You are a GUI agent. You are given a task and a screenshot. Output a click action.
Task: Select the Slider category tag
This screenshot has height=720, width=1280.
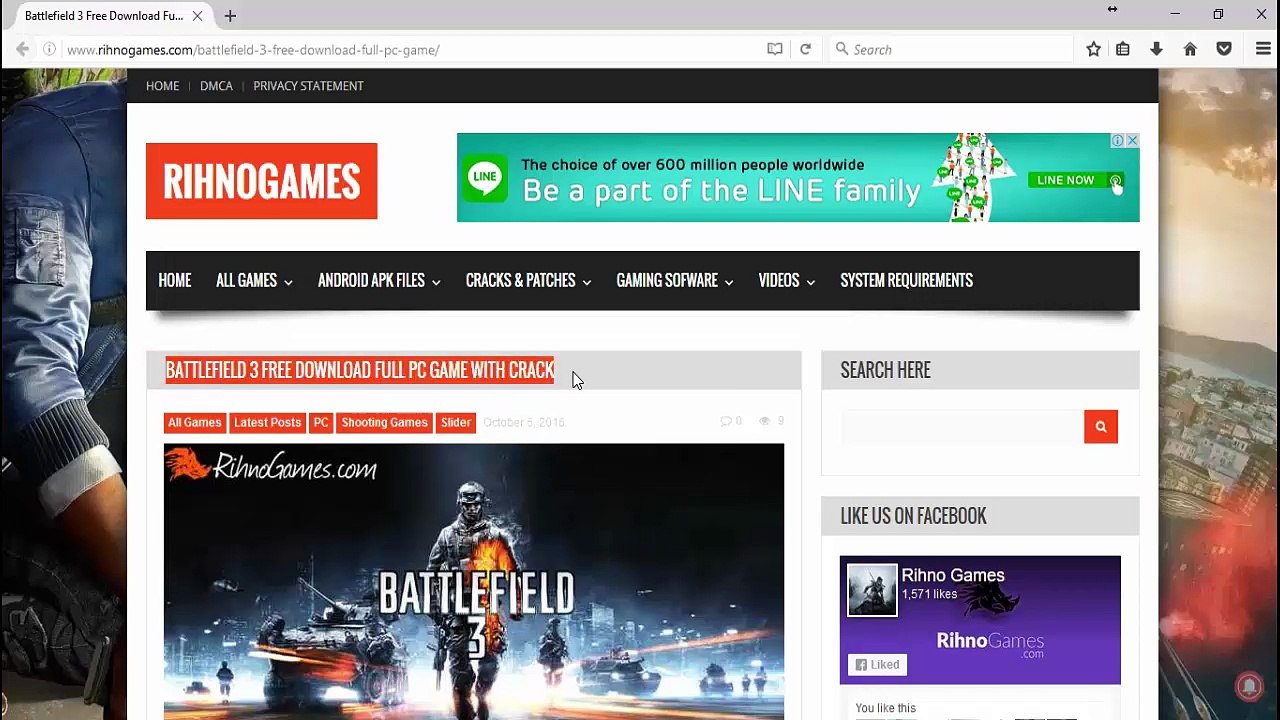point(455,423)
